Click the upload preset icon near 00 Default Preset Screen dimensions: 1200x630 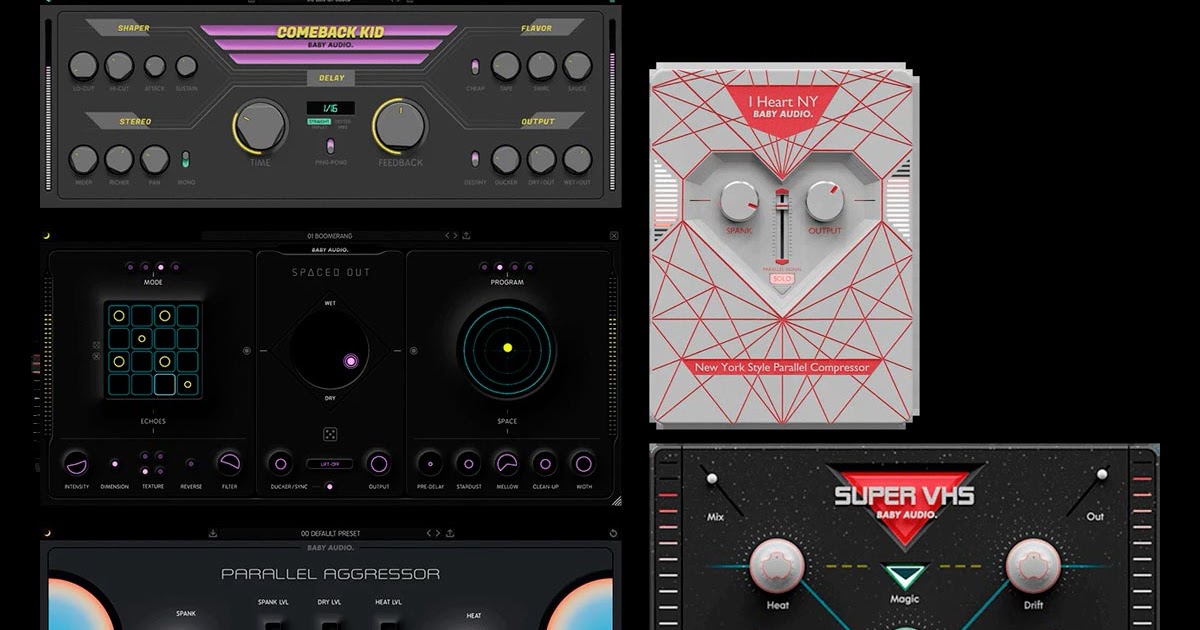coord(450,533)
